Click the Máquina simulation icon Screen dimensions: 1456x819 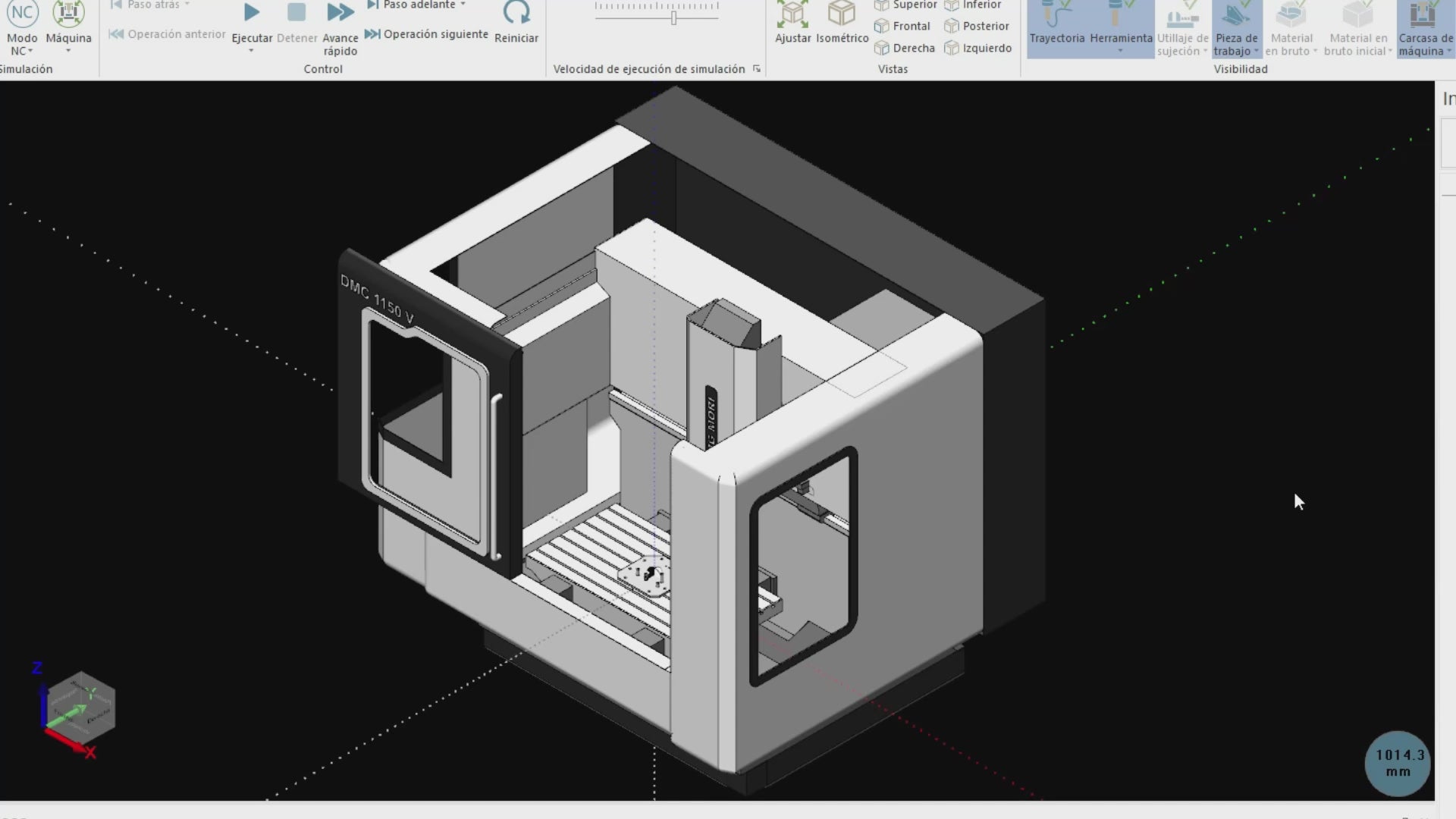(x=69, y=13)
